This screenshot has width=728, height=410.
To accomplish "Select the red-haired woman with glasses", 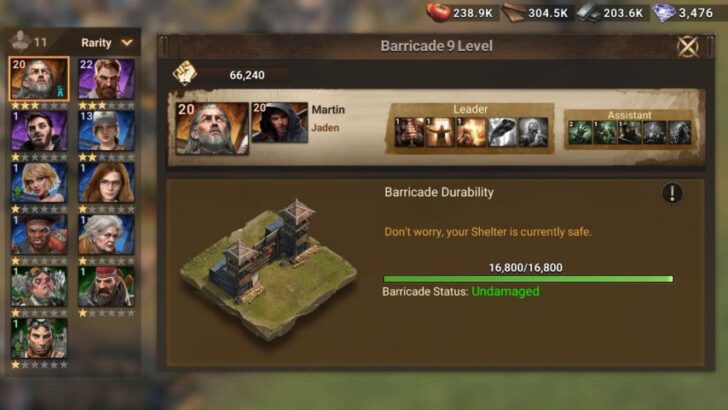I will (106, 182).
